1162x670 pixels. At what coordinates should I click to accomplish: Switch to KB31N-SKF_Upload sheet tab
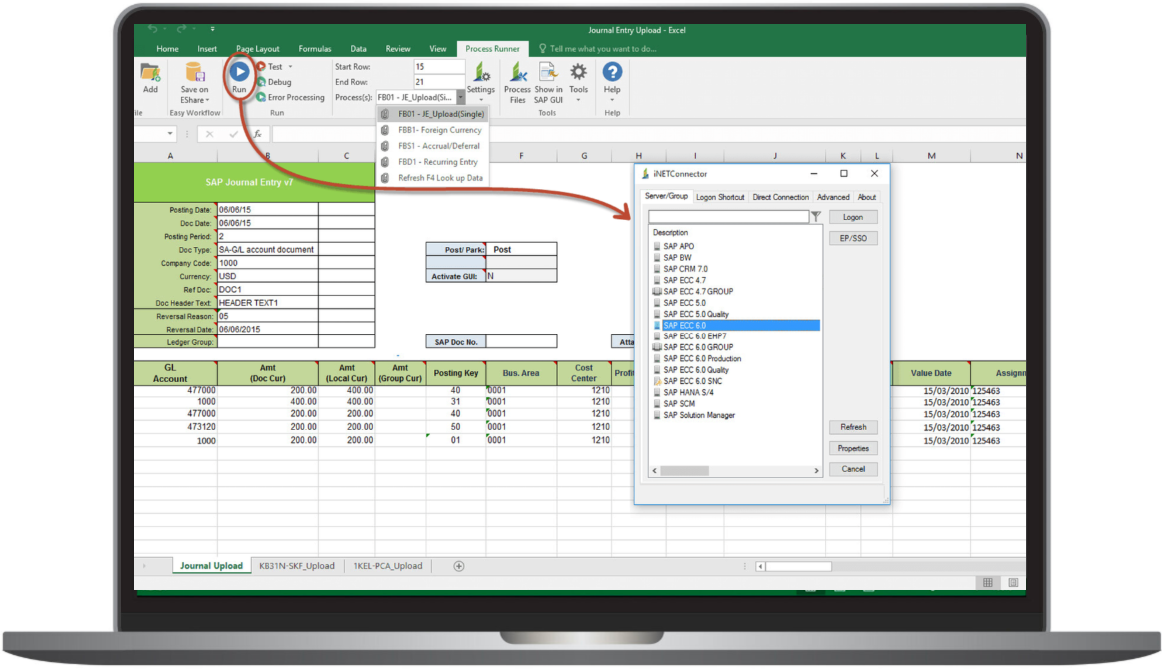click(x=296, y=566)
